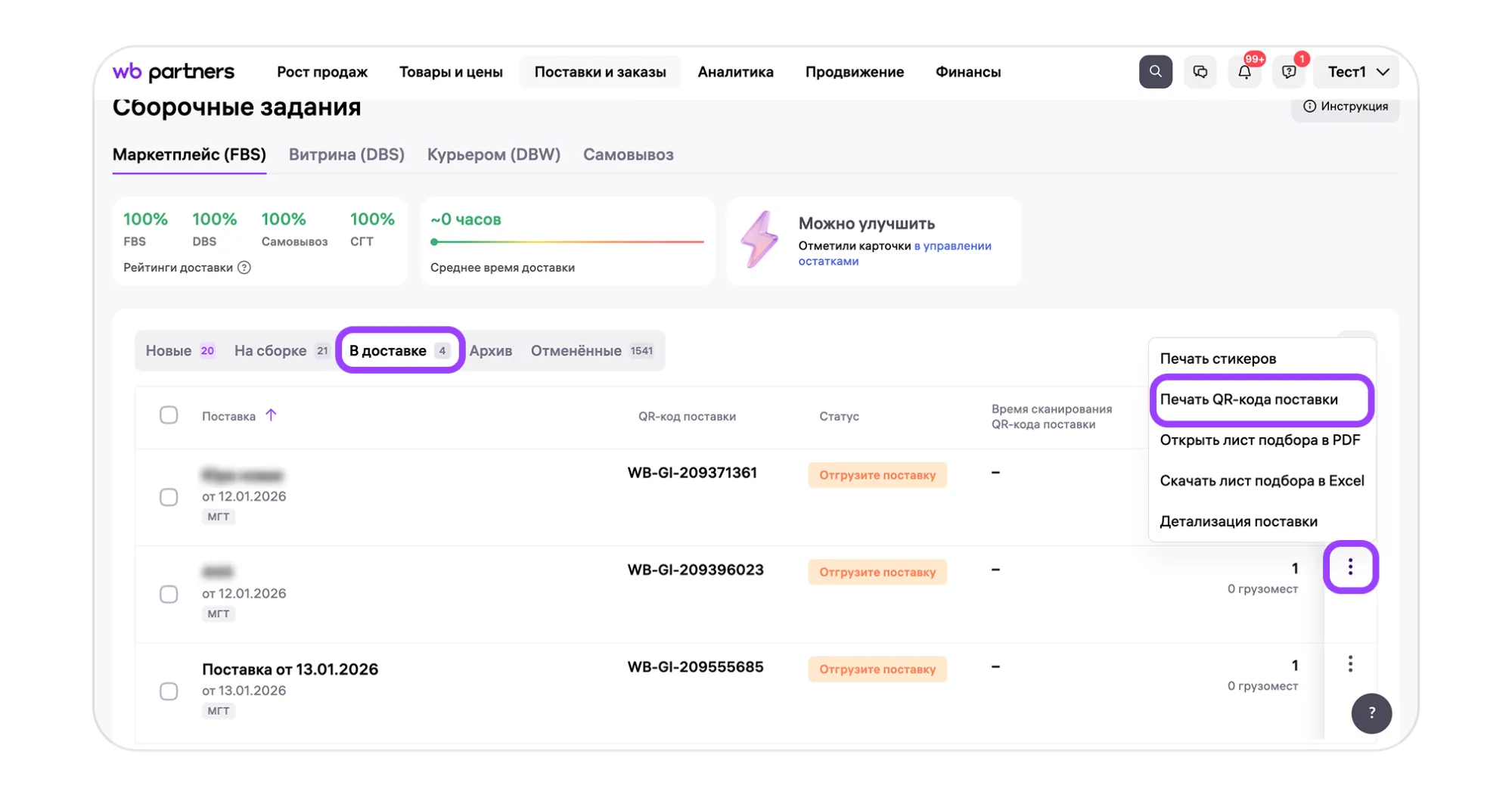1512x795 pixels.
Task: Collapse the highlighted three-dot menu for WB-GI-209396023
Action: [x=1350, y=567]
